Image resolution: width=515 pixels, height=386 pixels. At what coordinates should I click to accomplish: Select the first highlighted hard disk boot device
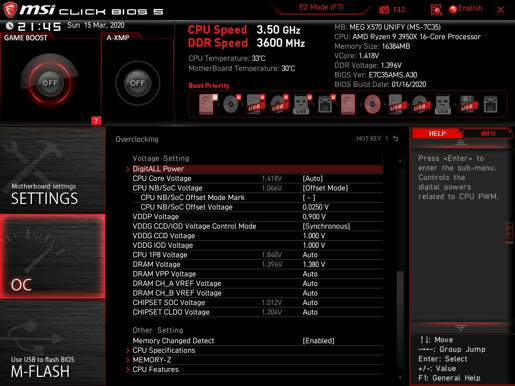207,104
